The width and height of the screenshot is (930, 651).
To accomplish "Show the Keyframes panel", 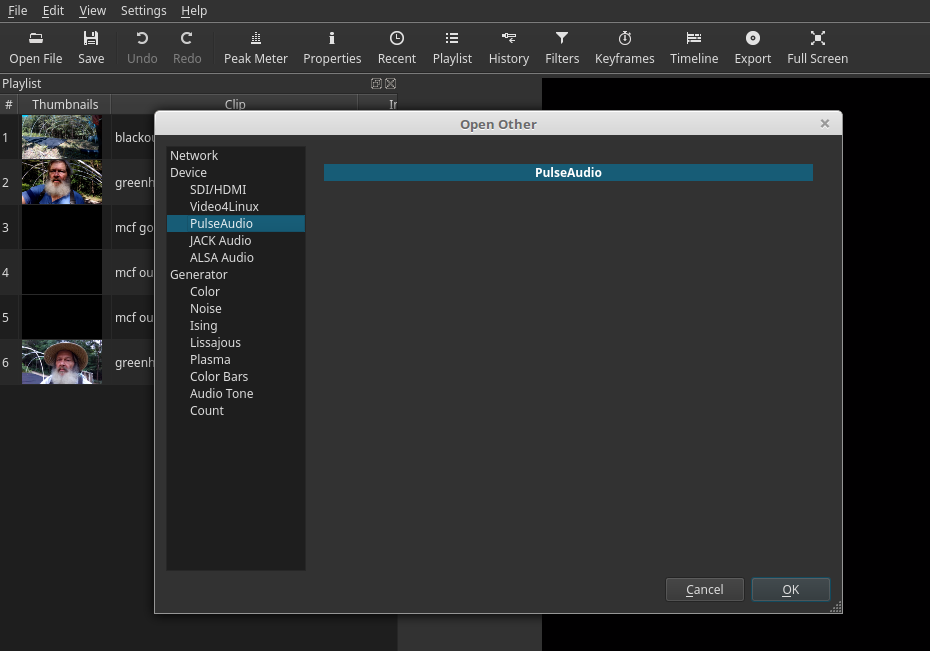I will [625, 48].
